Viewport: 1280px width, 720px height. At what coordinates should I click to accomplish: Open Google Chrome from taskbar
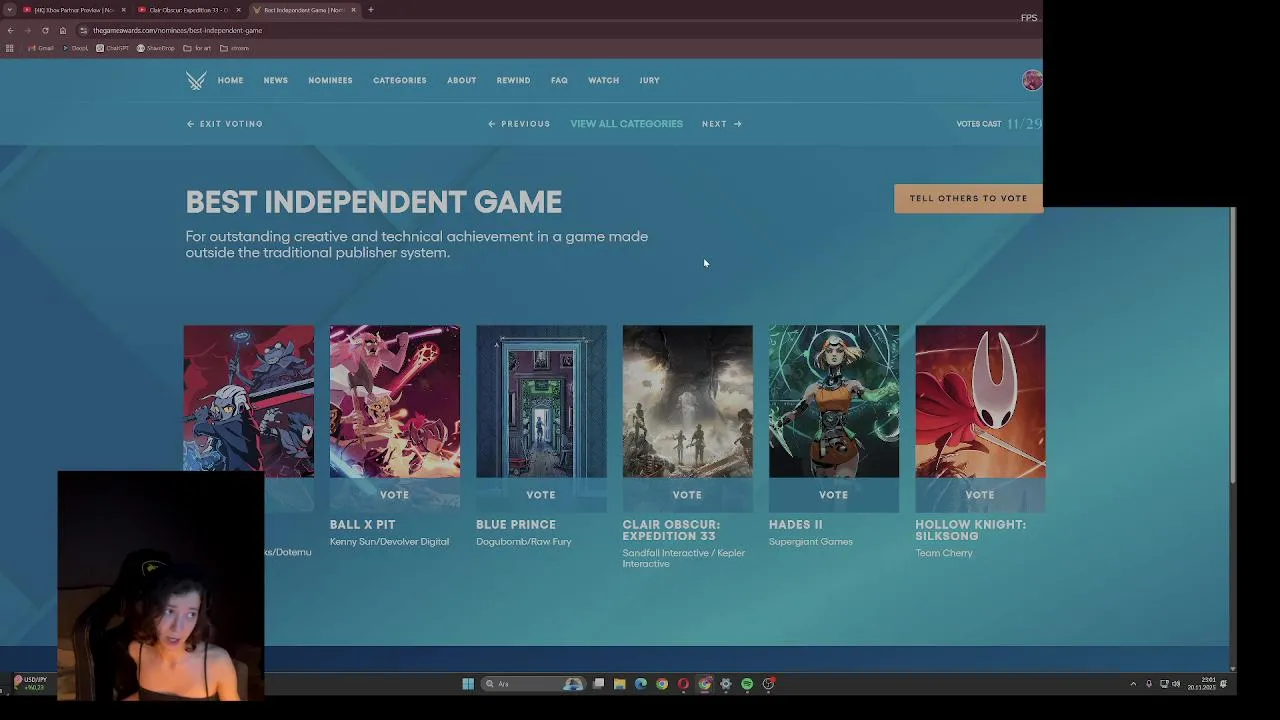coord(662,684)
